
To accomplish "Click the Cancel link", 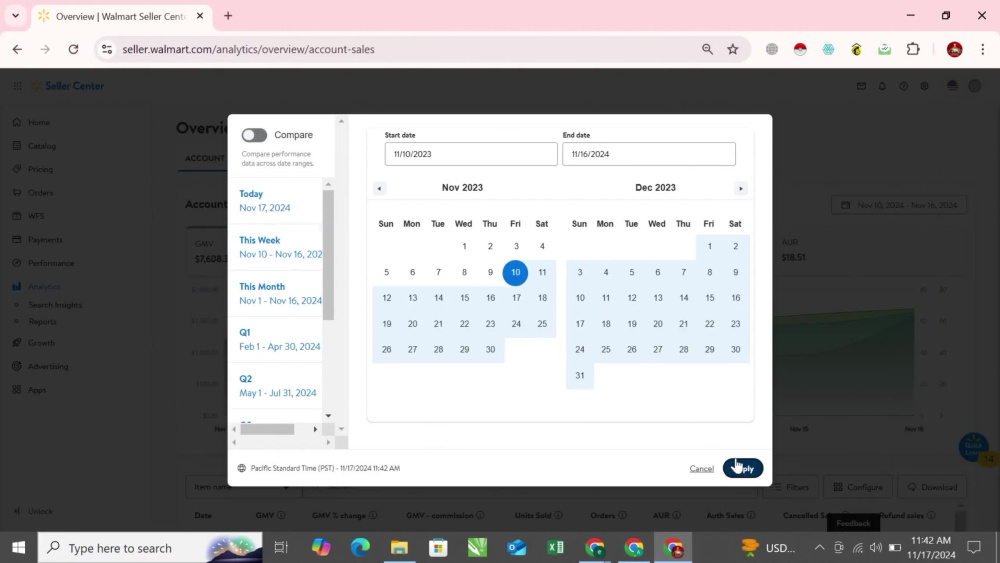I will [x=702, y=469].
